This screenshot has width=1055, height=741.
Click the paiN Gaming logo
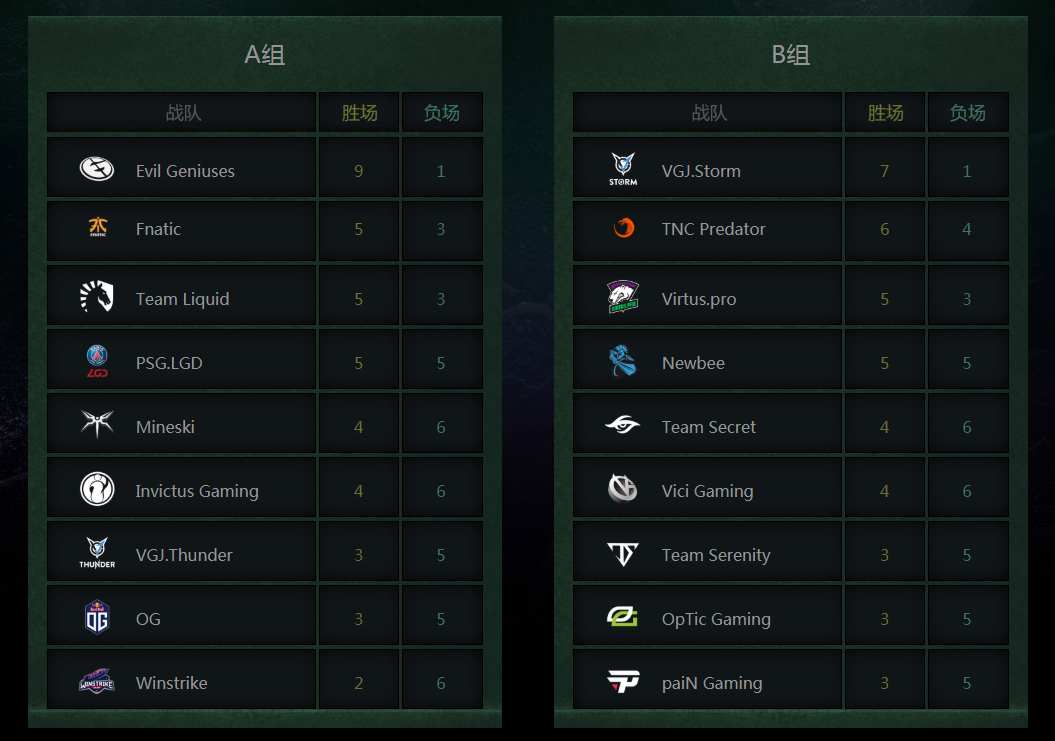click(623, 682)
